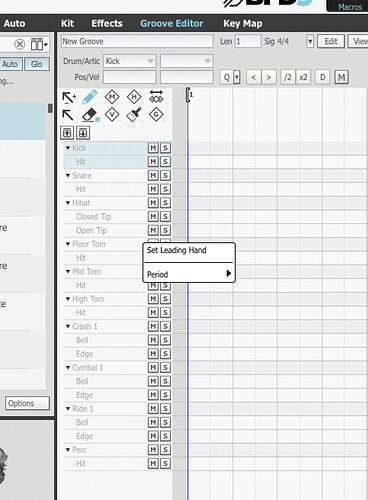368x500 pixels.
Task: Open the Key Map tab
Action: coord(243,23)
